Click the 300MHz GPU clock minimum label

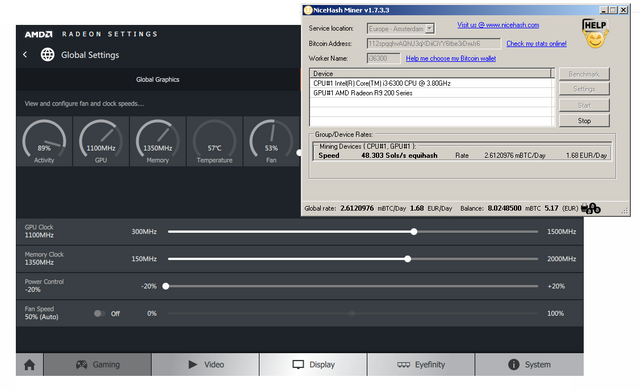(144, 232)
